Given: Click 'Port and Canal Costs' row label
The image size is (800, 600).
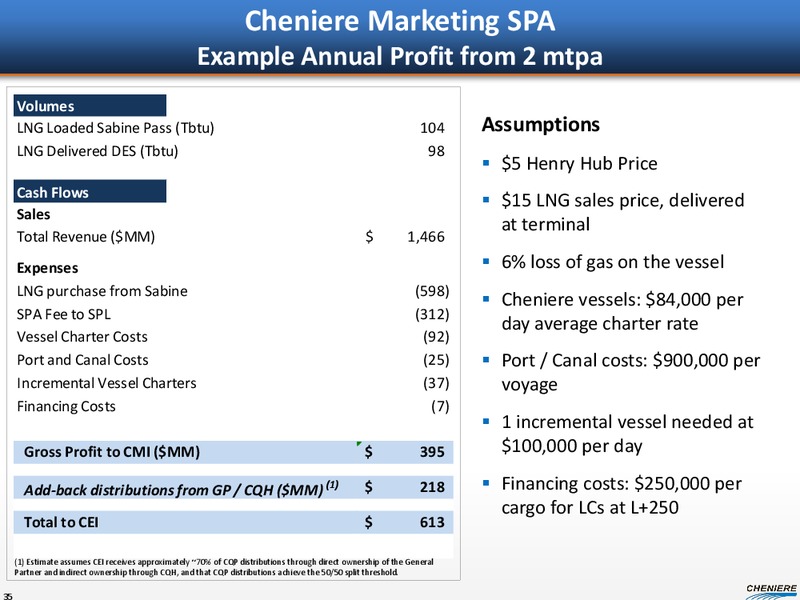Looking at the screenshot, I should click(x=83, y=360).
